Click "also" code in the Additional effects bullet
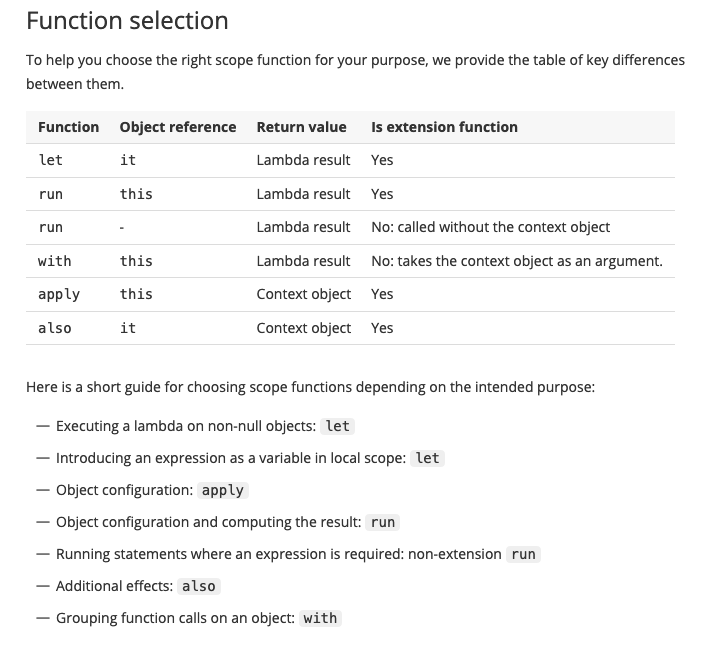 [199, 586]
